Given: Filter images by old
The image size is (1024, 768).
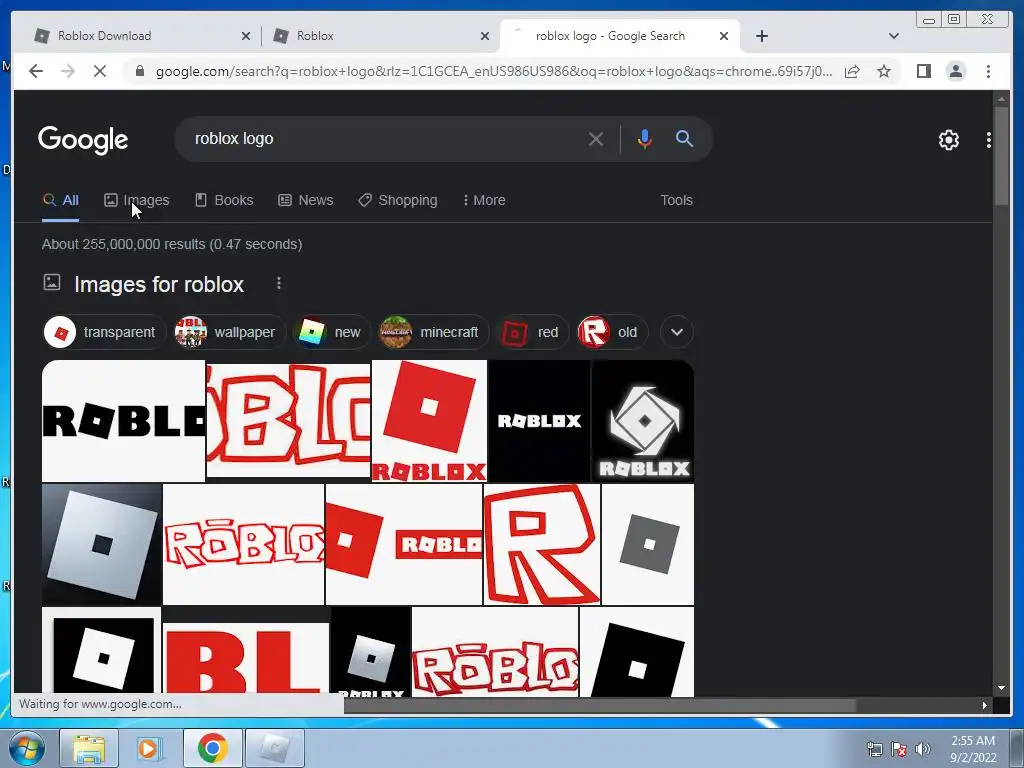Looking at the screenshot, I should point(612,332).
